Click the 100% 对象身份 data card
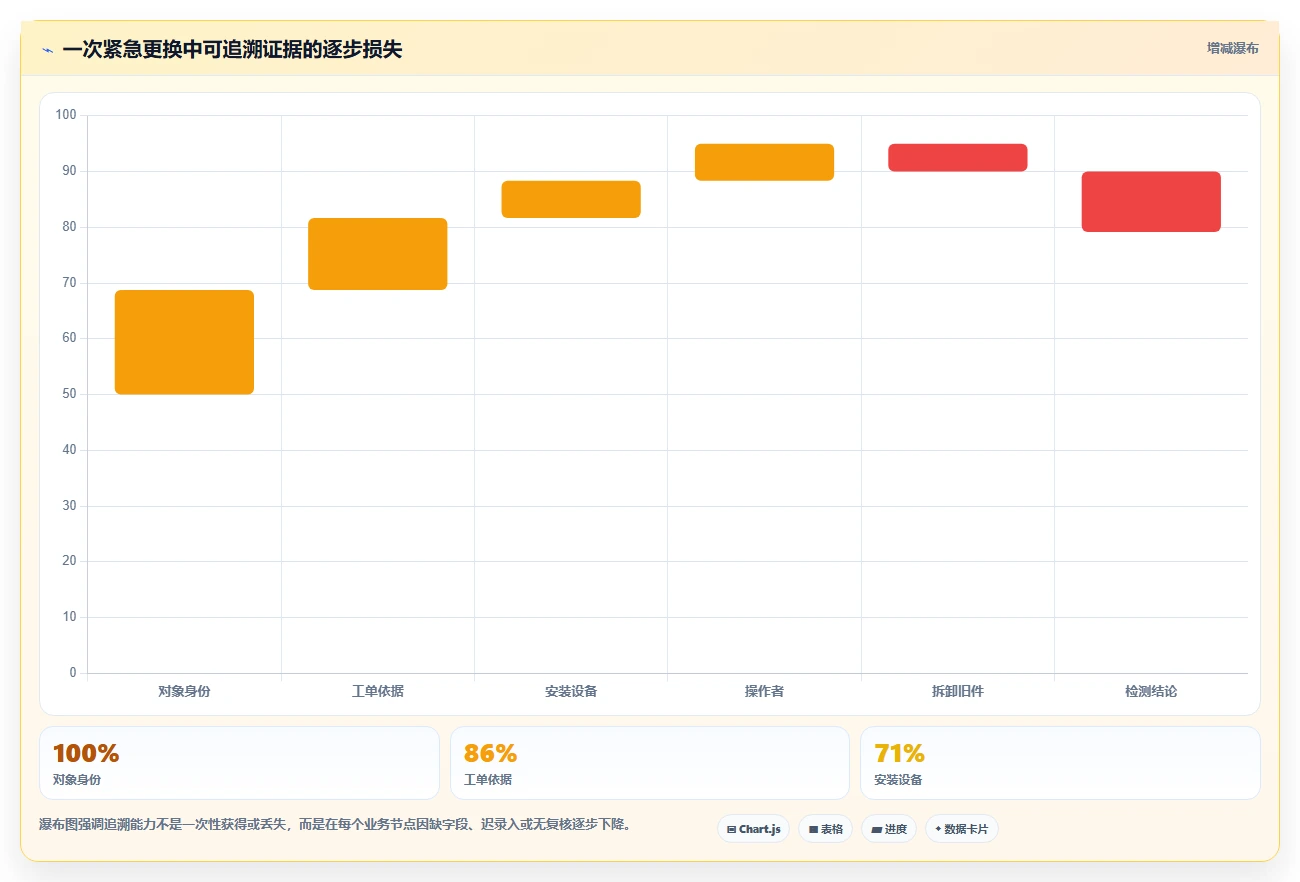This screenshot has height=882, width=1300. (x=239, y=763)
